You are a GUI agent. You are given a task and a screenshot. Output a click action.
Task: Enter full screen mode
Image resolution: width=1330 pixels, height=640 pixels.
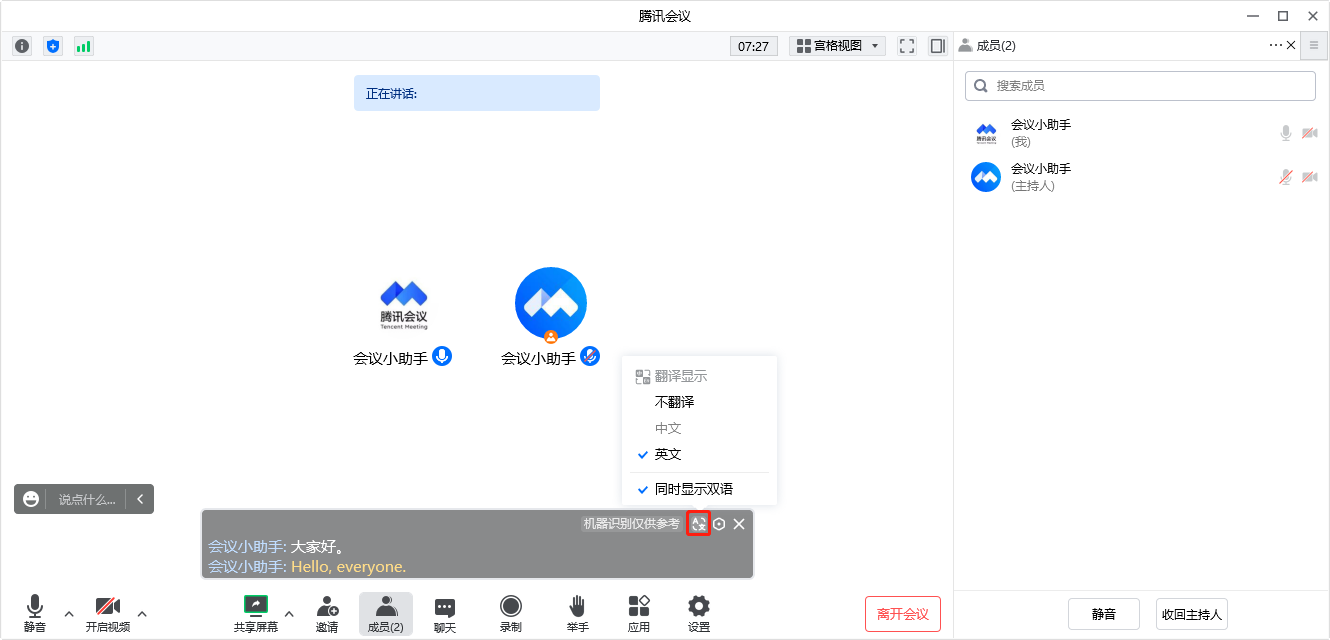click(x=906, y=45)
